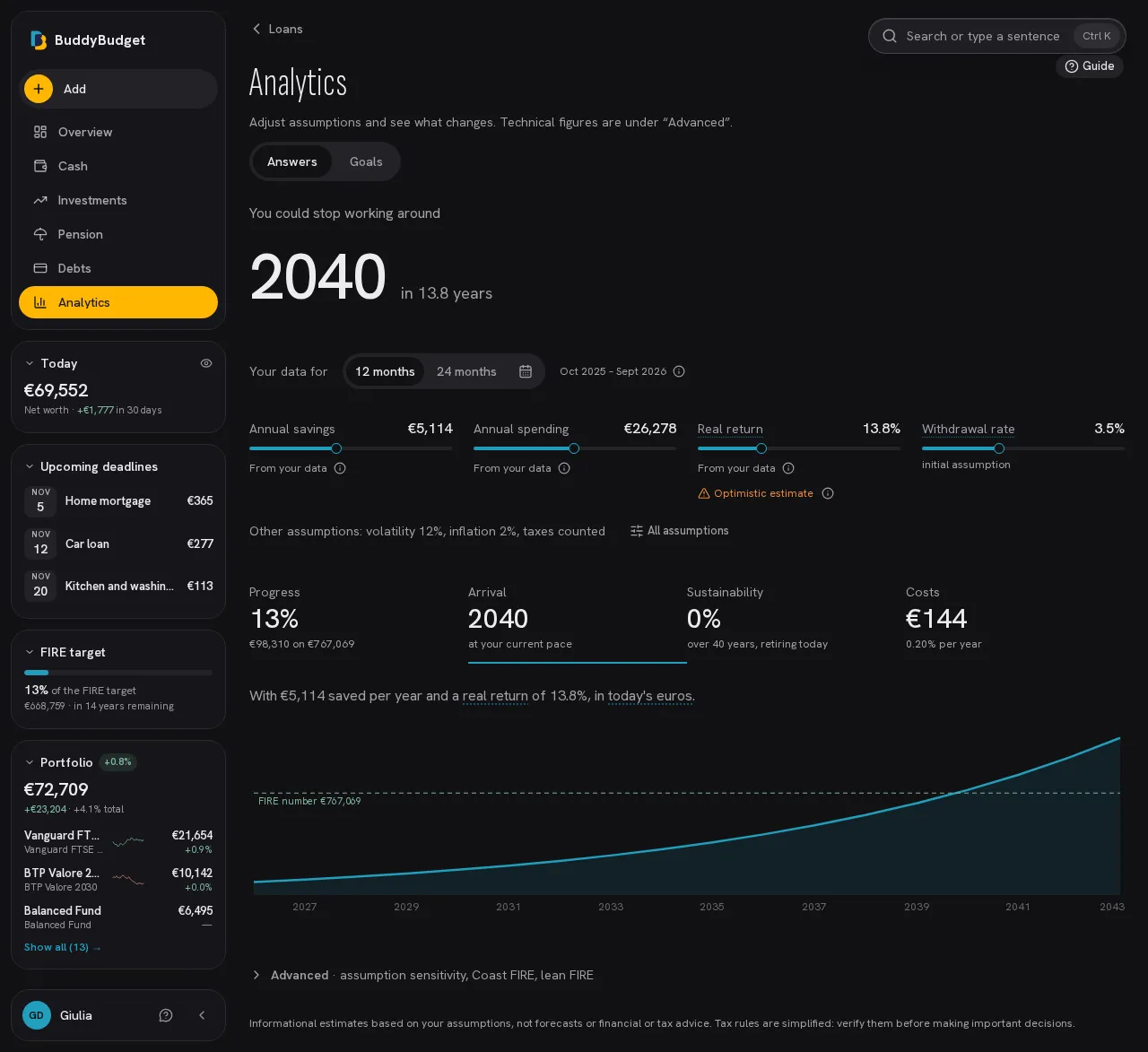Select the 24 months data period
The height and width of the screenshot is (1052, 1148).
(466, 371)
